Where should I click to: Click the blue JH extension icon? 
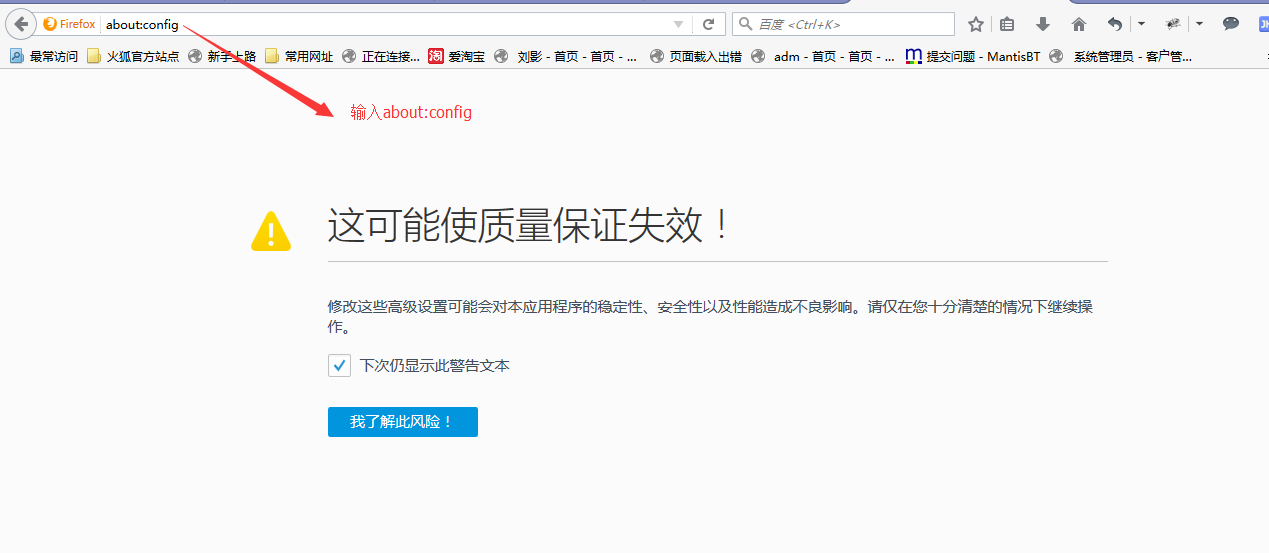(1262, 24)
